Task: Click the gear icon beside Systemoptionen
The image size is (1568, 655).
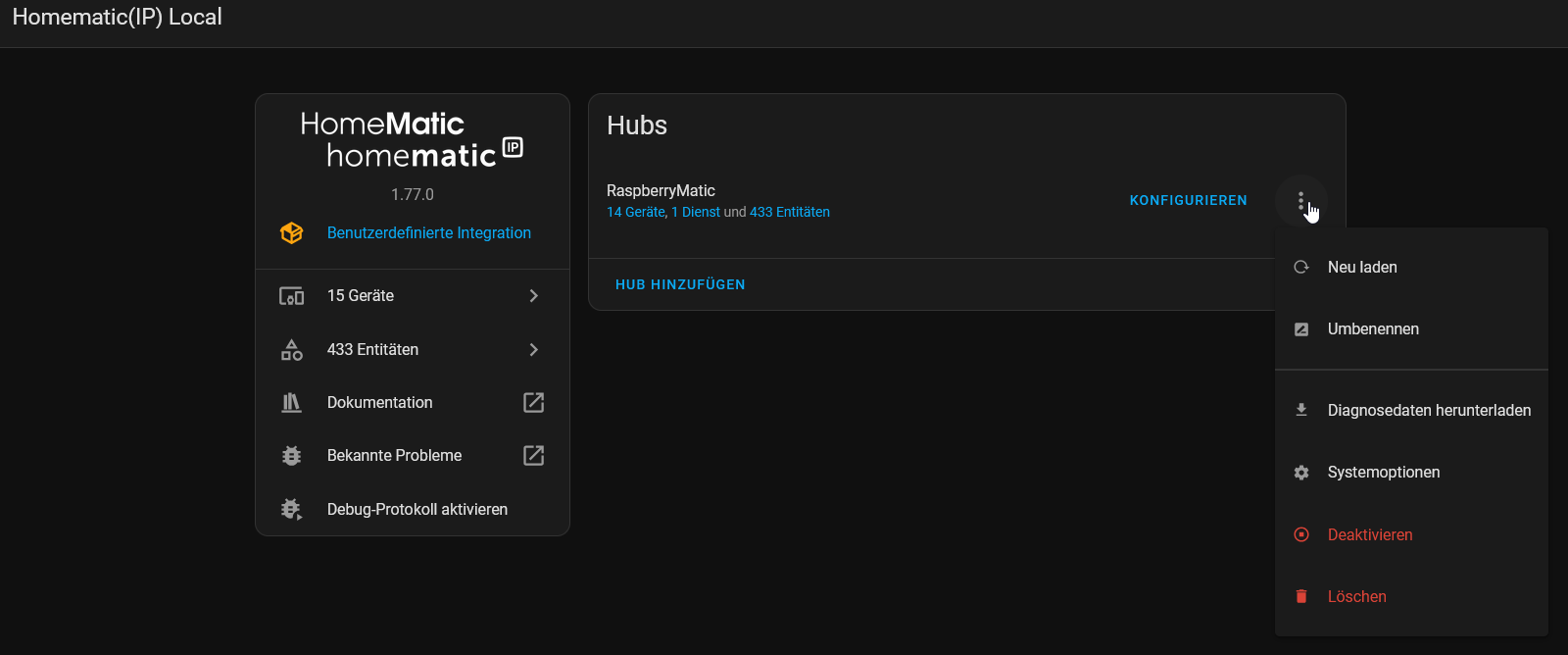Action: [x=1301, y=473]
